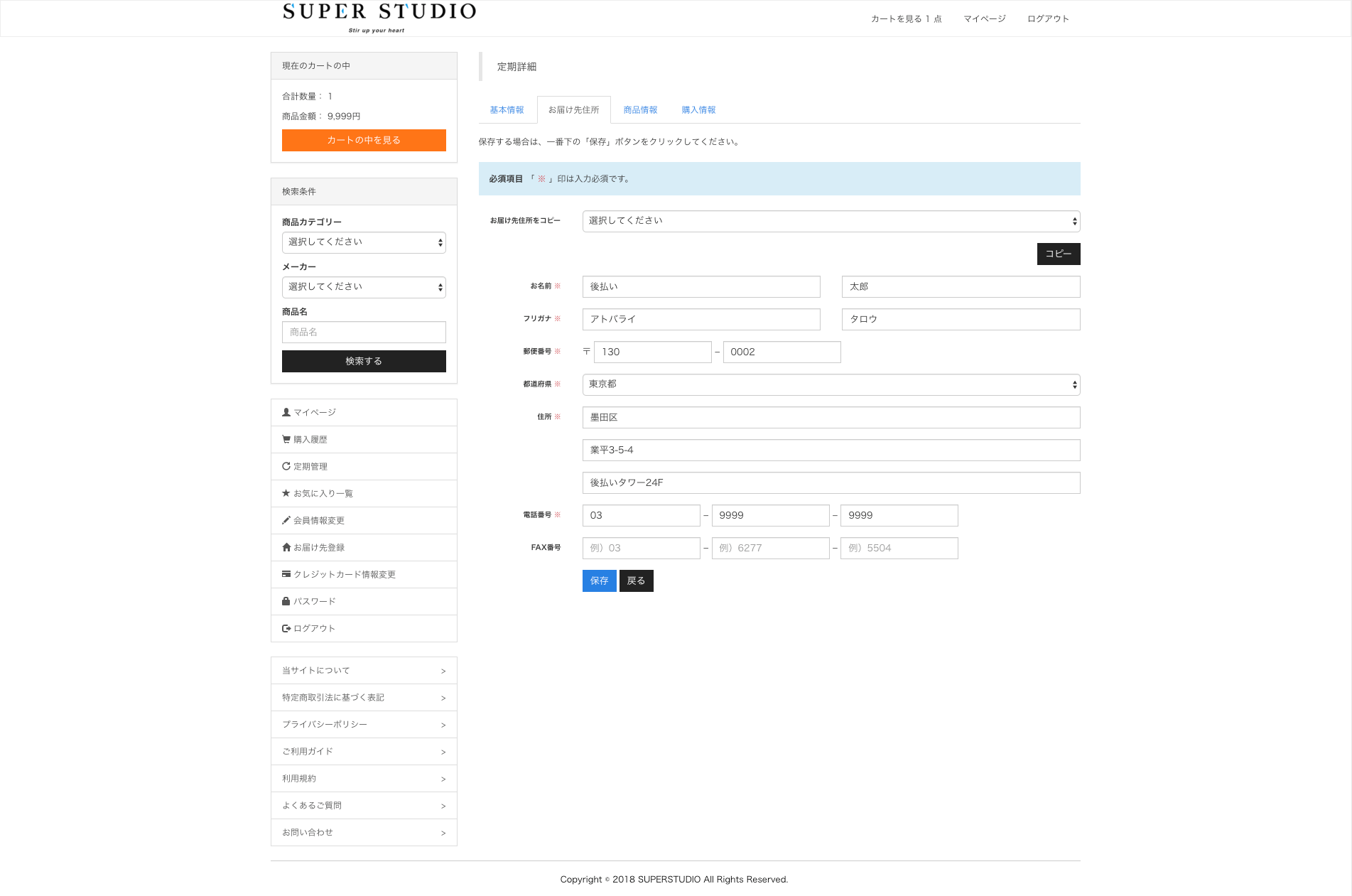
Task: Click the favorites star icon
Action: 286,493
